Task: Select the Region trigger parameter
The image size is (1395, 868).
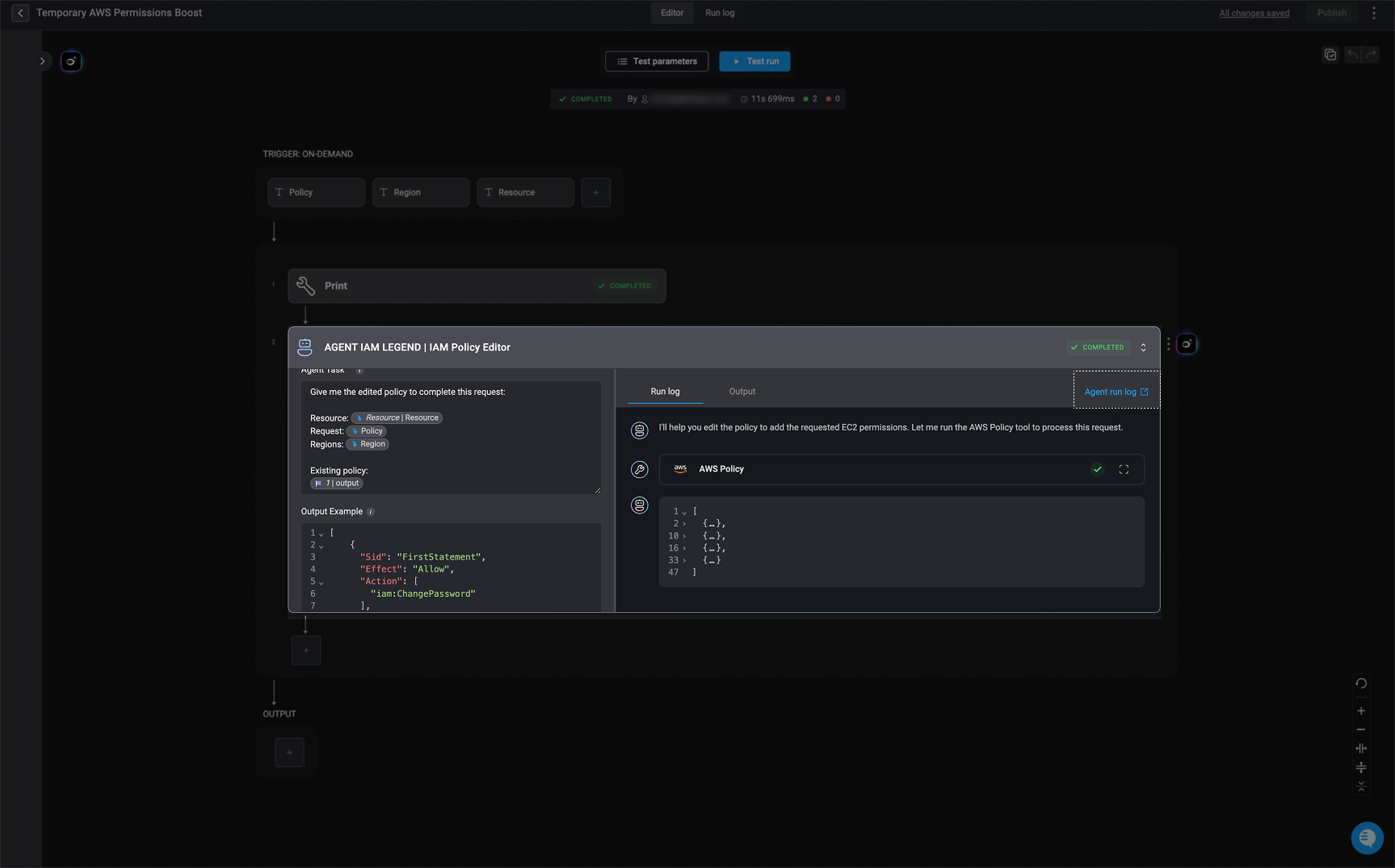Action: [x=421, y=192]
